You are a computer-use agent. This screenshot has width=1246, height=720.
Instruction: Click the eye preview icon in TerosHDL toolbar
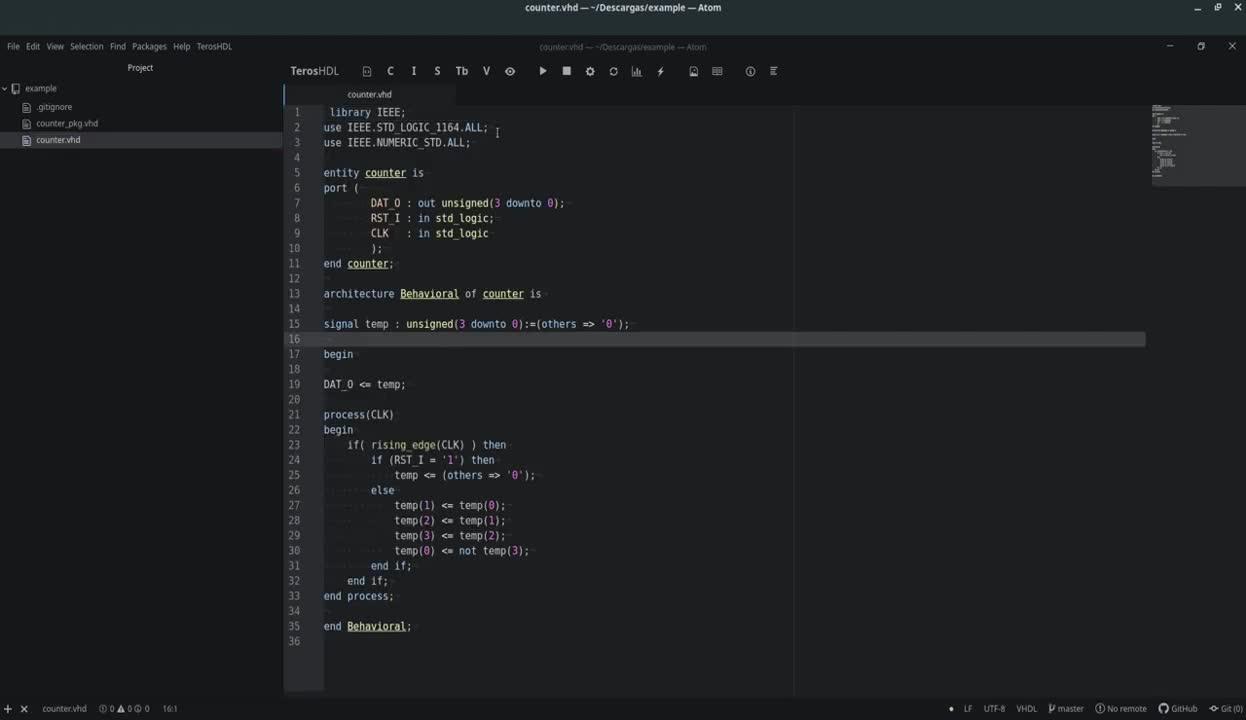click(510, 71)
